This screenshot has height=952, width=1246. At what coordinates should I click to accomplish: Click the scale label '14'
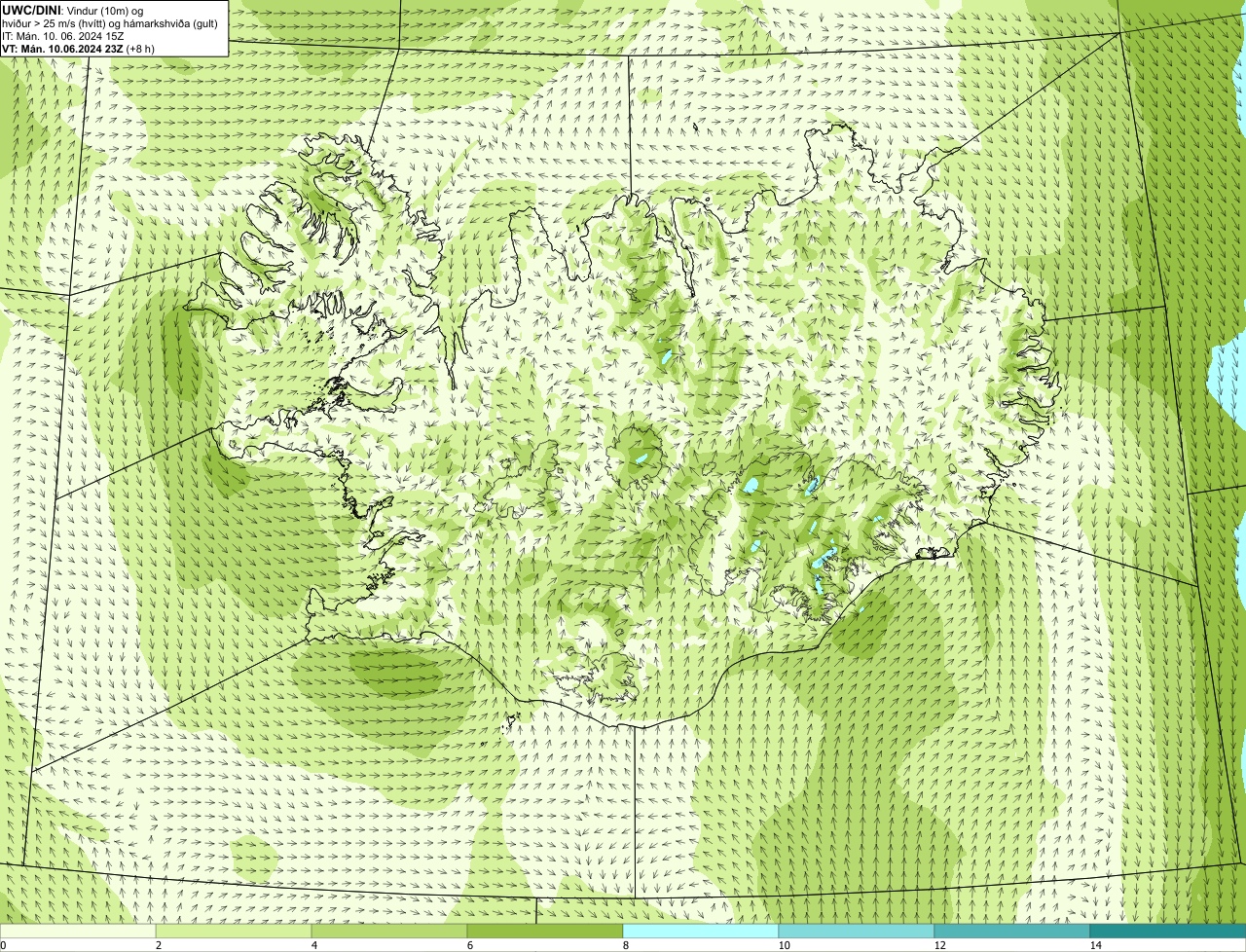[1095, 945]
